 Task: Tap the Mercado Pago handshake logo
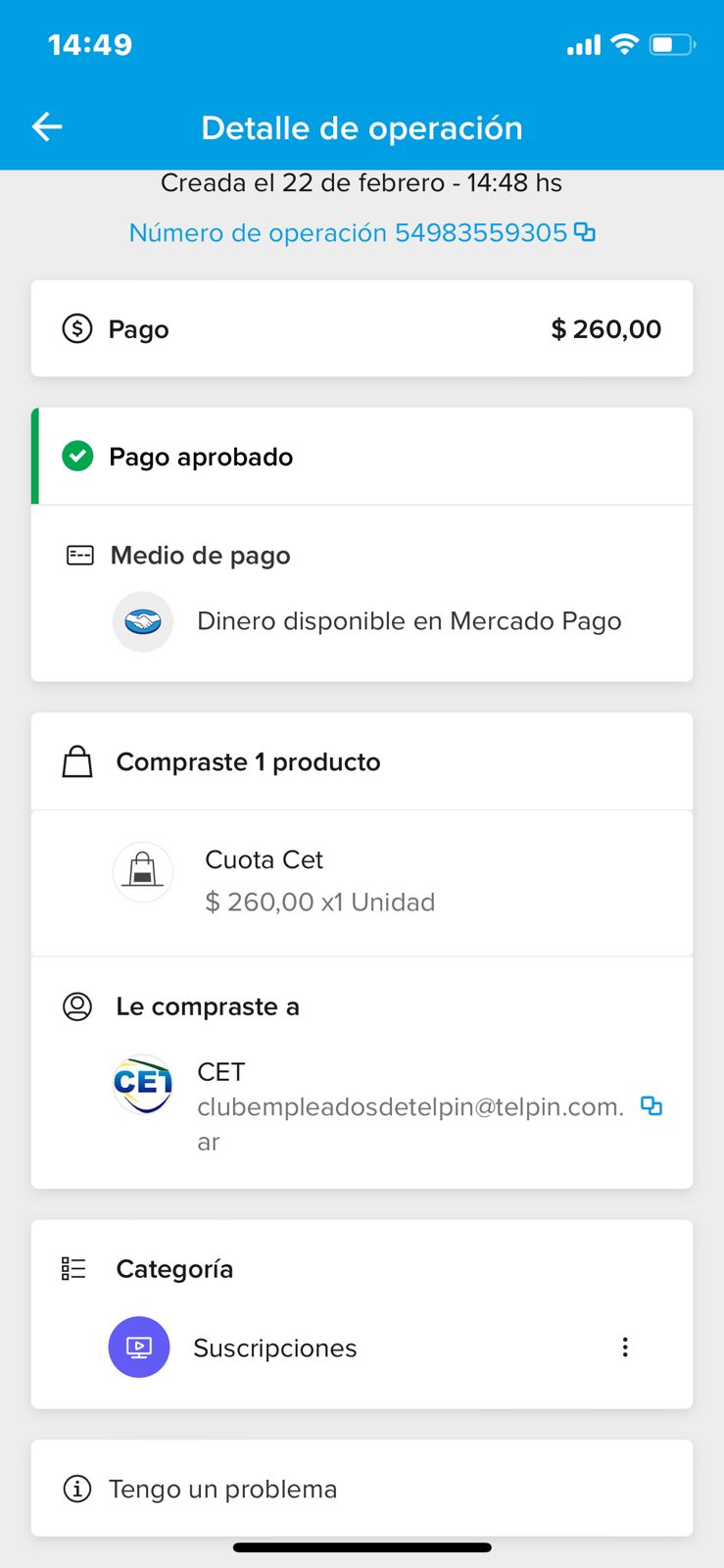(x=143, y=621)
